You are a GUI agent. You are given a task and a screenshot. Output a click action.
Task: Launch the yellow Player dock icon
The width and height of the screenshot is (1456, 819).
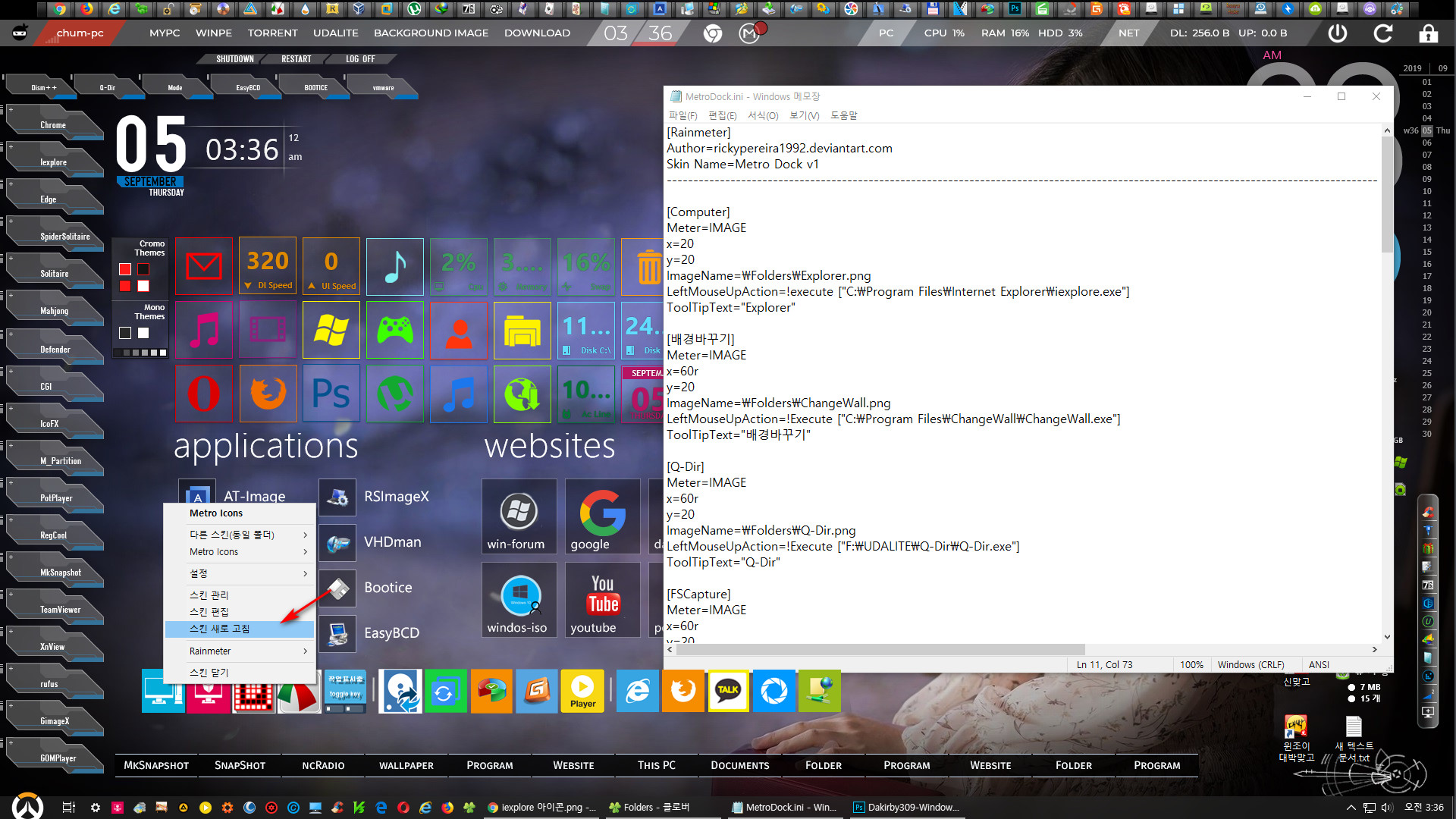582,691
